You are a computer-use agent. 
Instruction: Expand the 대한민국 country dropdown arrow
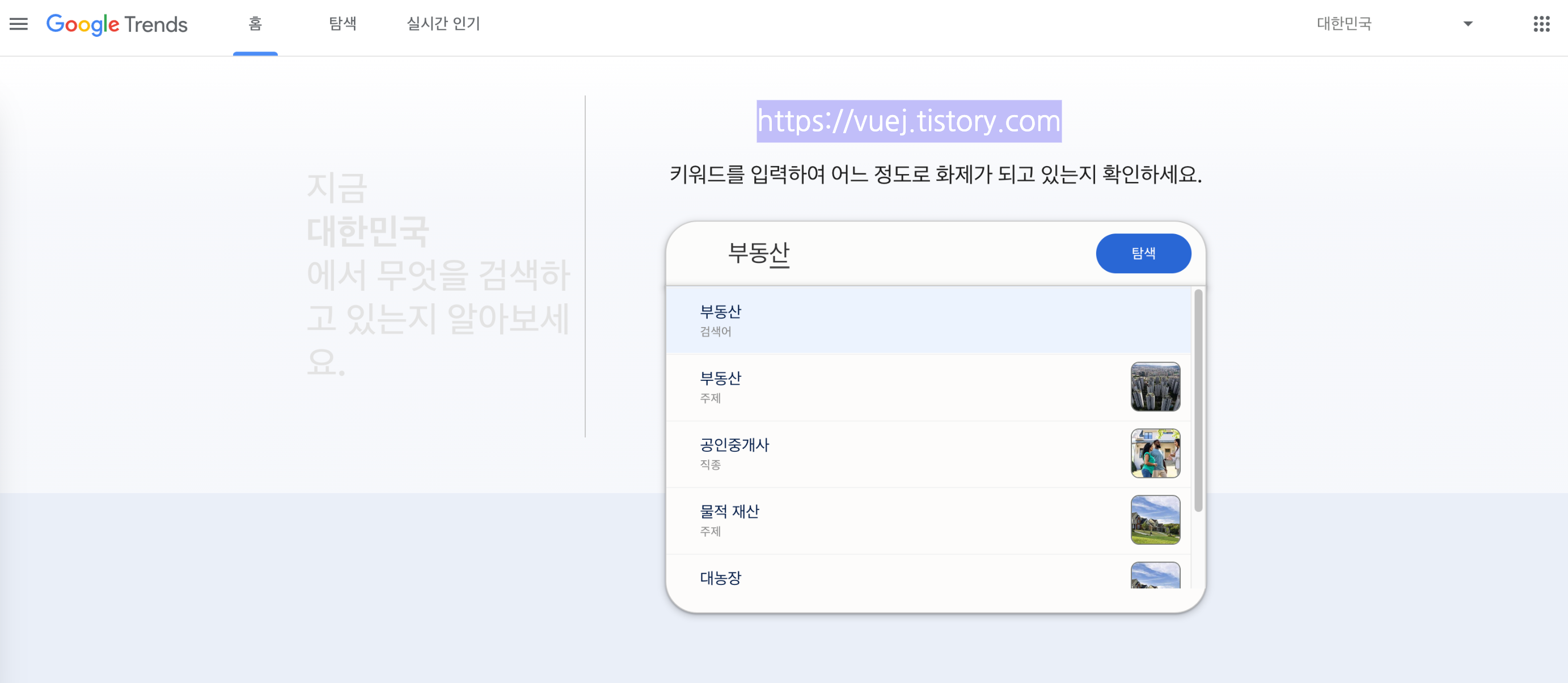(1468, 24)
